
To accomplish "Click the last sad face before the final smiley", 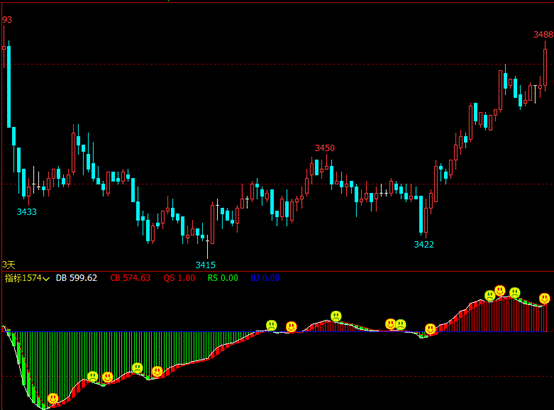I will coord(515,292).
